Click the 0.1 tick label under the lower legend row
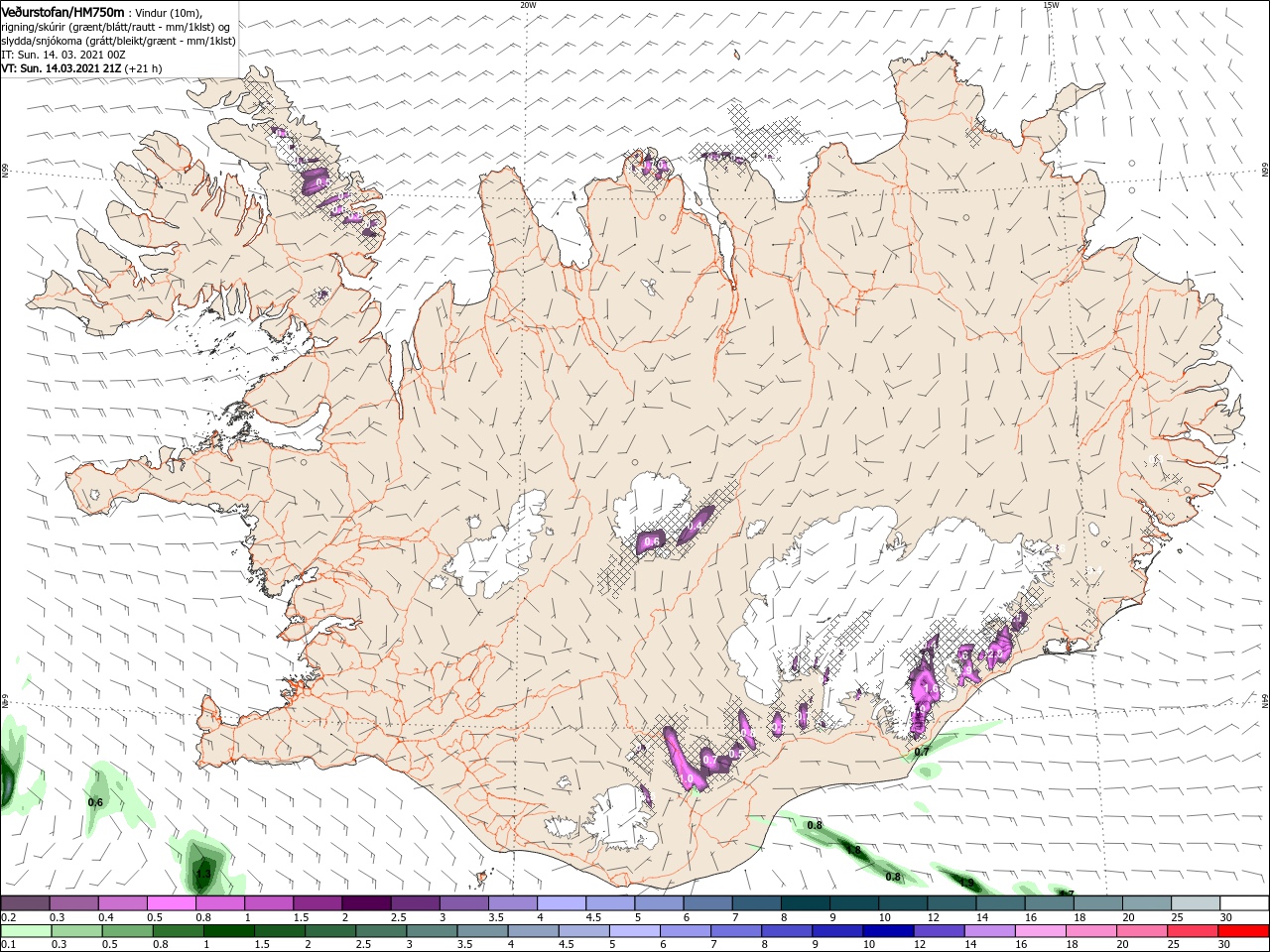 (8, 945)
